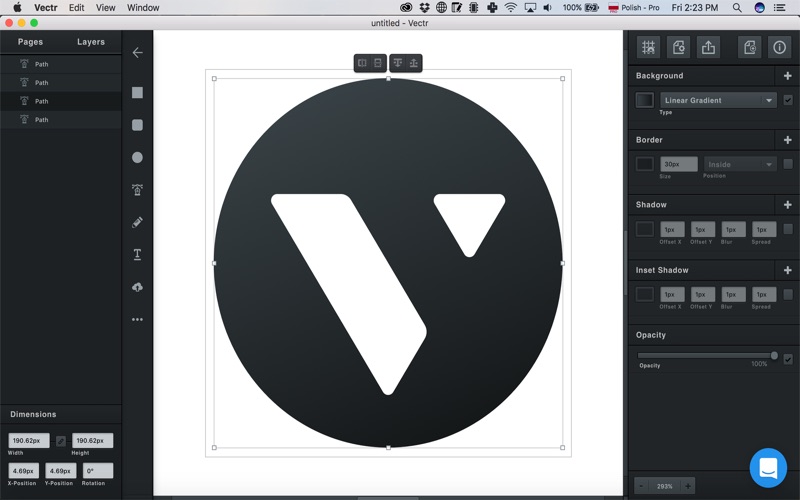800x500 pixels.
Task: Click the flip vertical icon above the canvas
Action: click(x=378, y=63)
